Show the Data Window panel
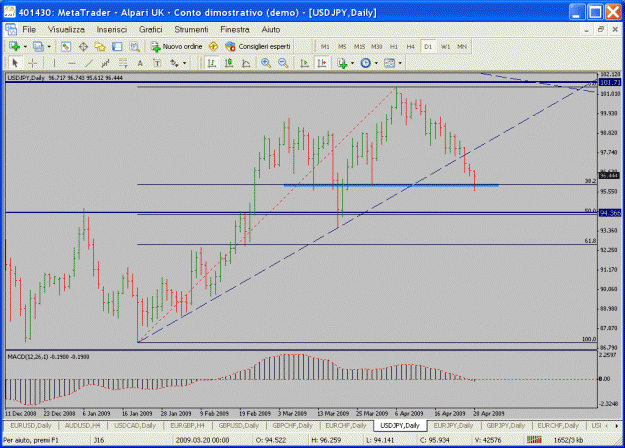The image size is (625, 448). click(83, 47)
